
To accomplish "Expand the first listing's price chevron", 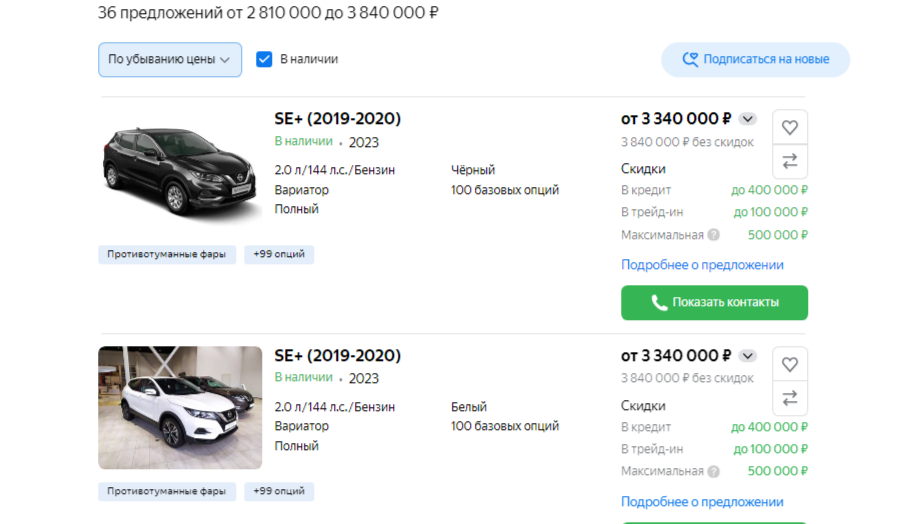I will [748, 119].
